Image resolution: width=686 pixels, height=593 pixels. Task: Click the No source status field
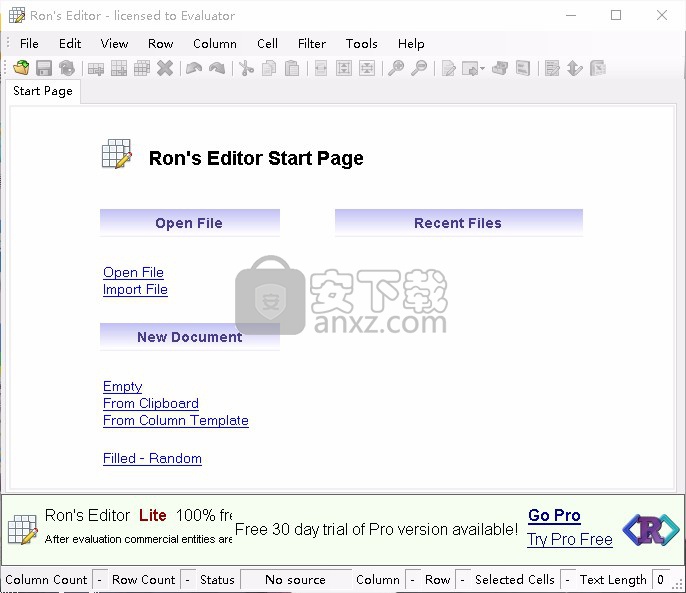point(296,580)
